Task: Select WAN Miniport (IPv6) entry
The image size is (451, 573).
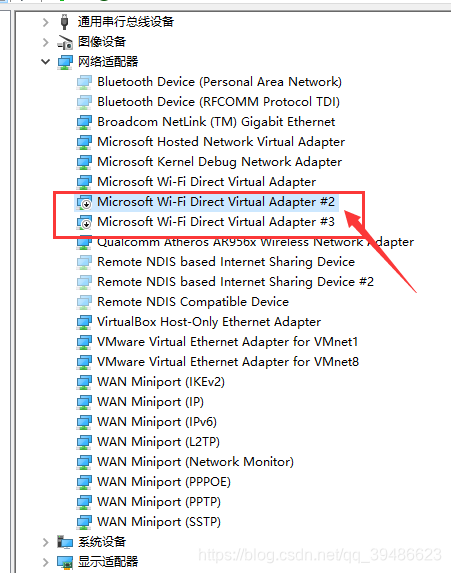Action: tap(157, 422)
